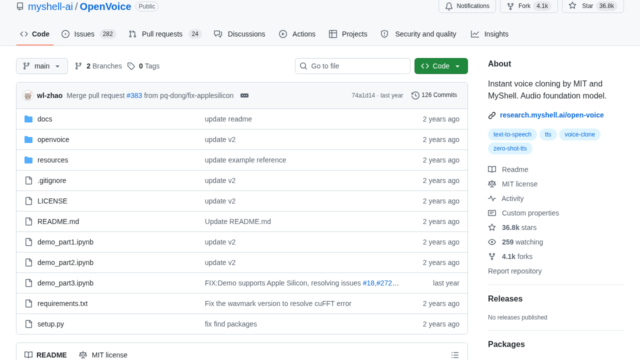Open MIT license link in About sidebar
The width and height of the screenshot is (640, 360).
pos(513,184)
